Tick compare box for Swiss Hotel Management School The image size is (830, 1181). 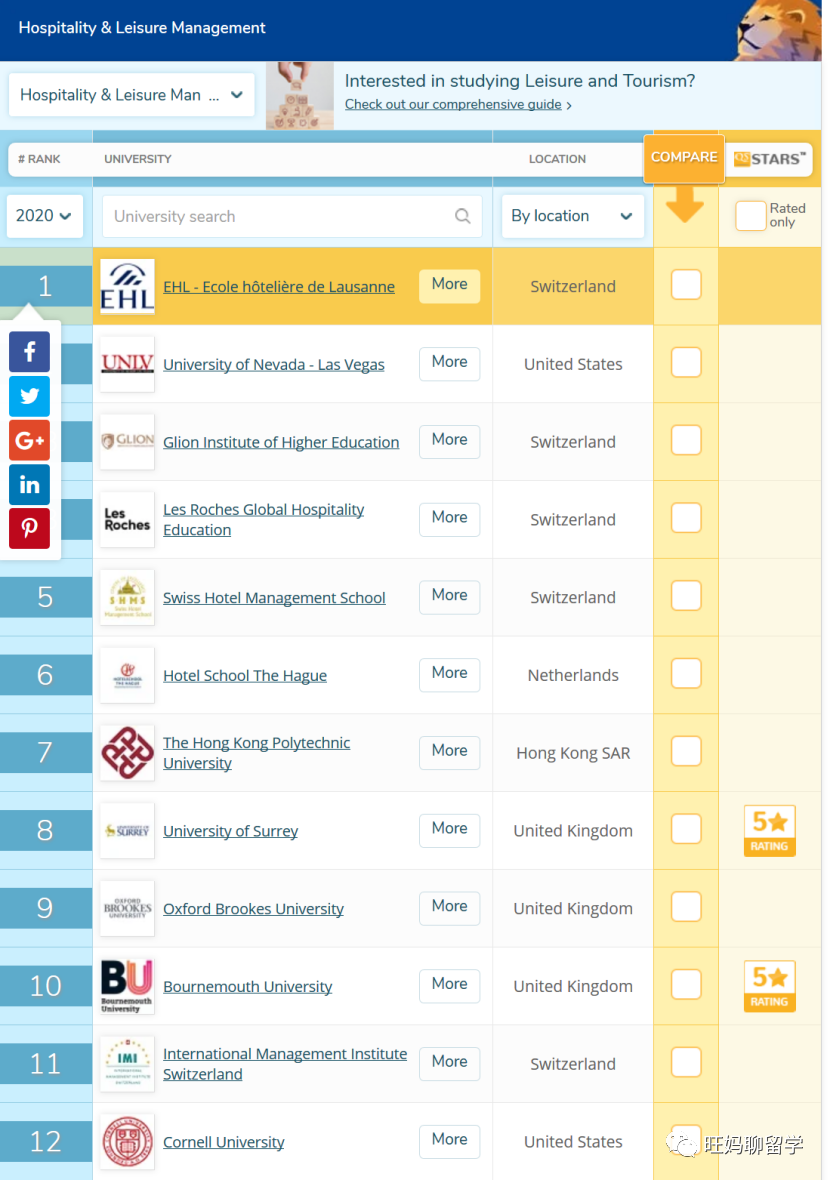[x=686, y=596]
